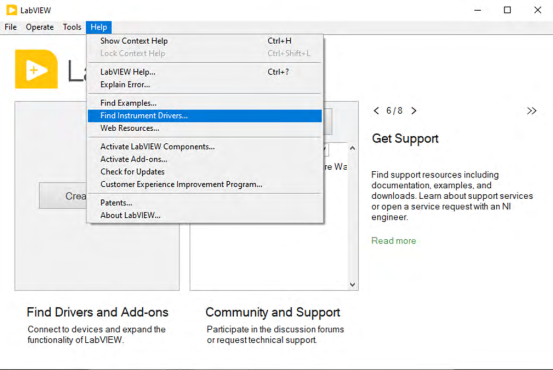553x370 pixels.
Task: Go to next page of the 6/8 carousel
Action: (x=414, y=111)
